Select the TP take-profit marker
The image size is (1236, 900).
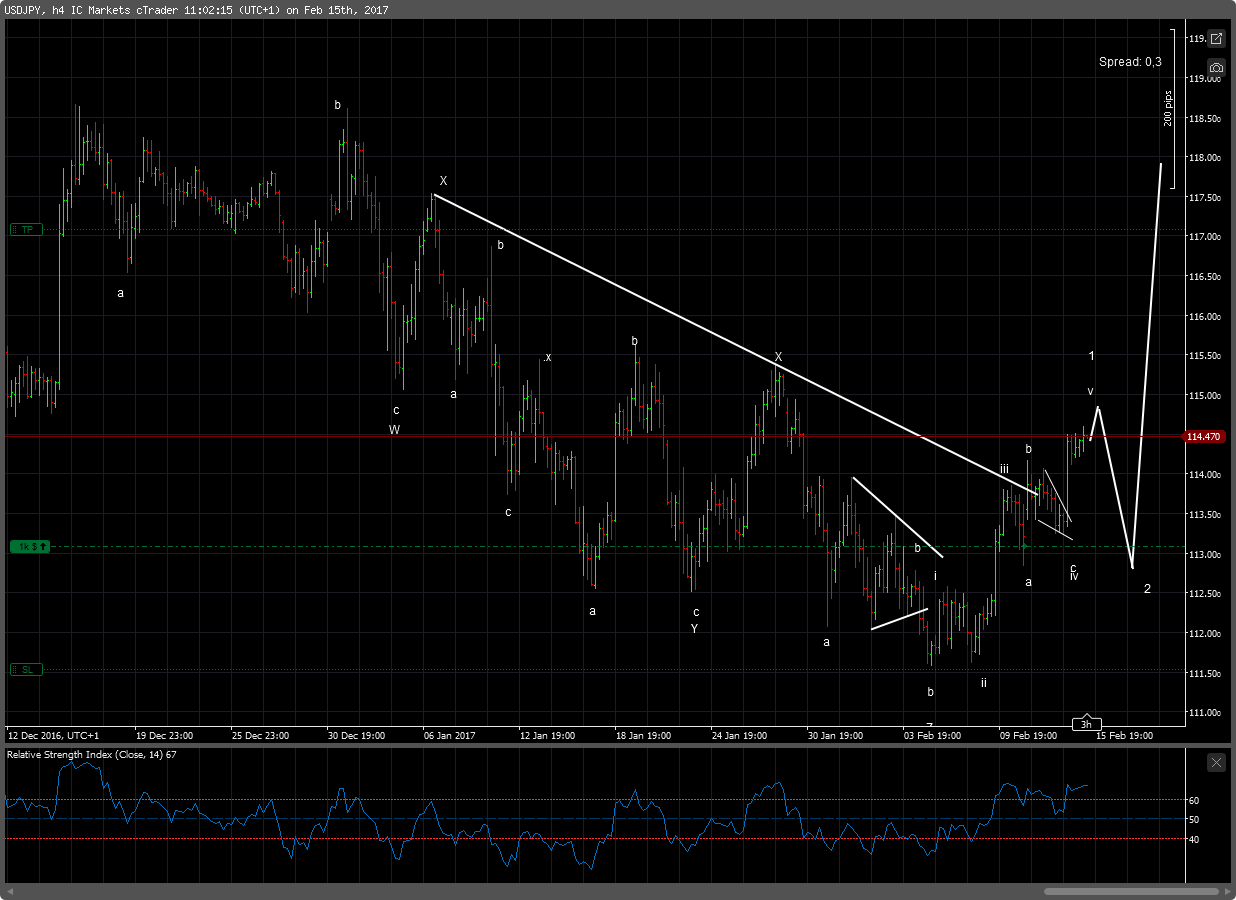[27, 229]
